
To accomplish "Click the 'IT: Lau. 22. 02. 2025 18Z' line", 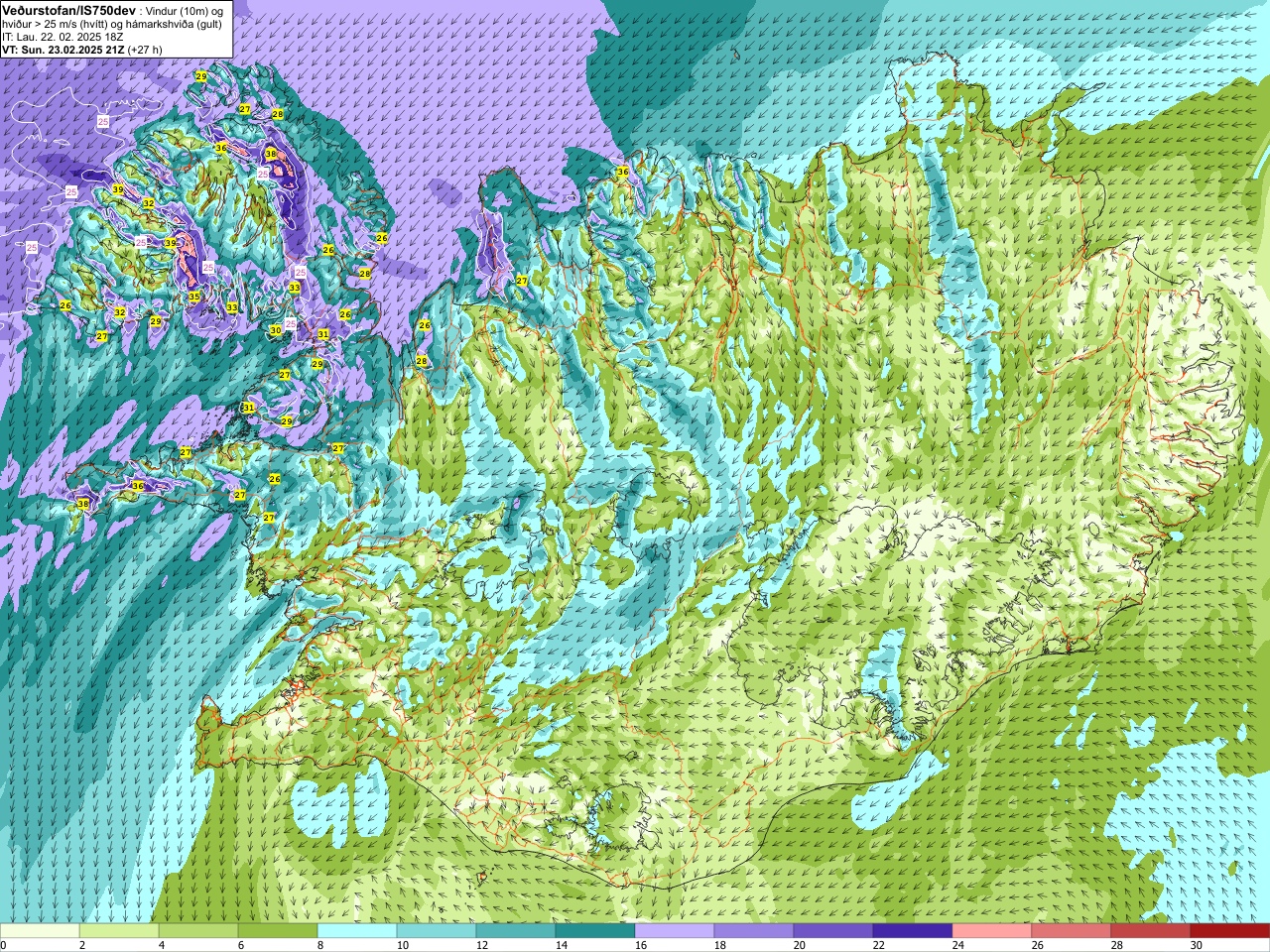I will tap(63, 37).
